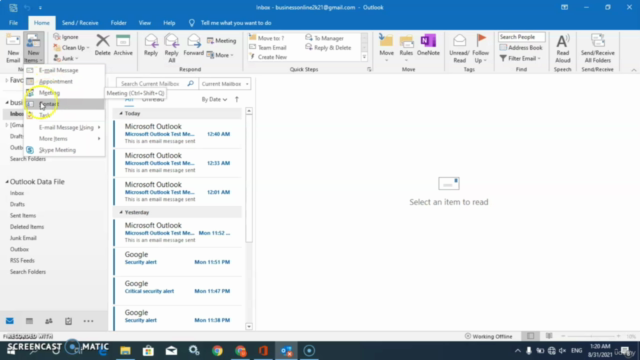
Task: Select the Deleted Items folder
Action: (27, 227)
